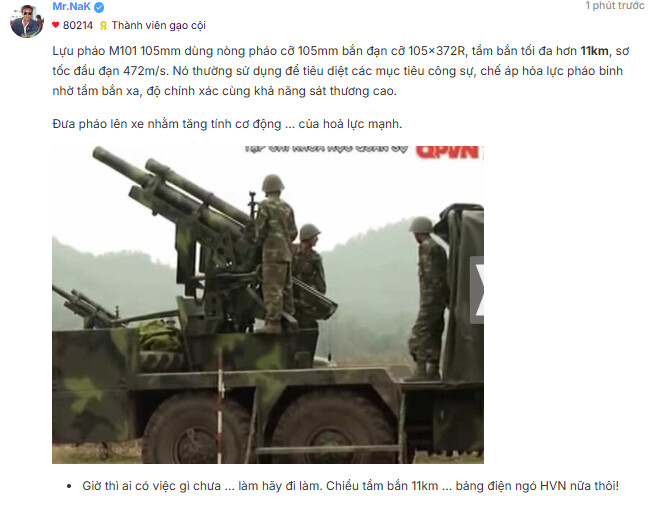This screenshot has height=505, width=668.
Task: Select the 'Thành viên gạo cội' title
Action: [x=158, y=26]
